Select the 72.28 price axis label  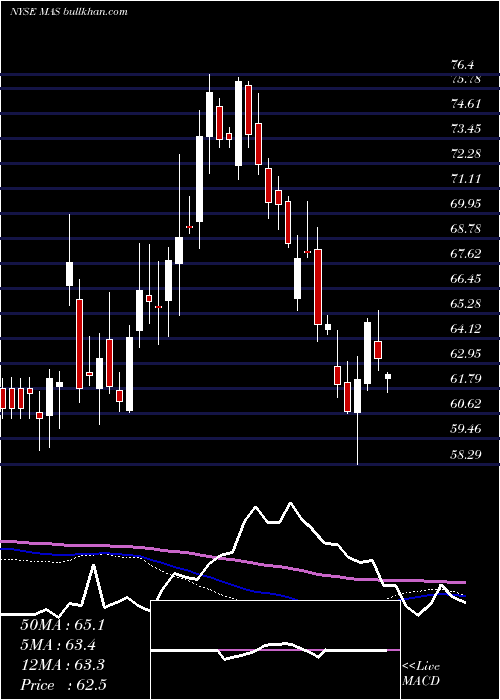tap(467, 154)
